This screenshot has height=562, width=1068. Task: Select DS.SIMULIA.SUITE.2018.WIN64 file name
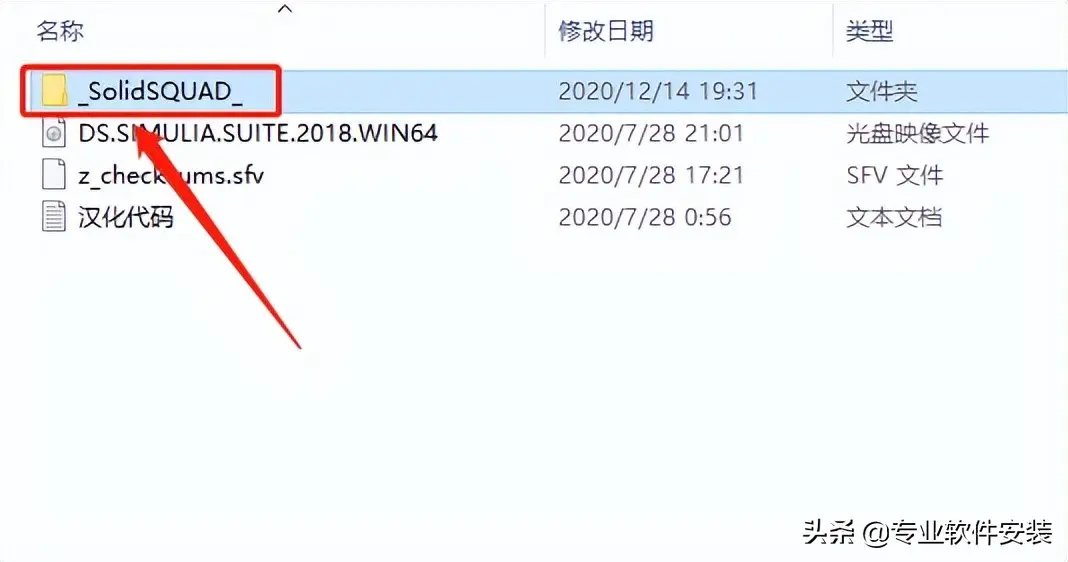click(x=258, y=133)
